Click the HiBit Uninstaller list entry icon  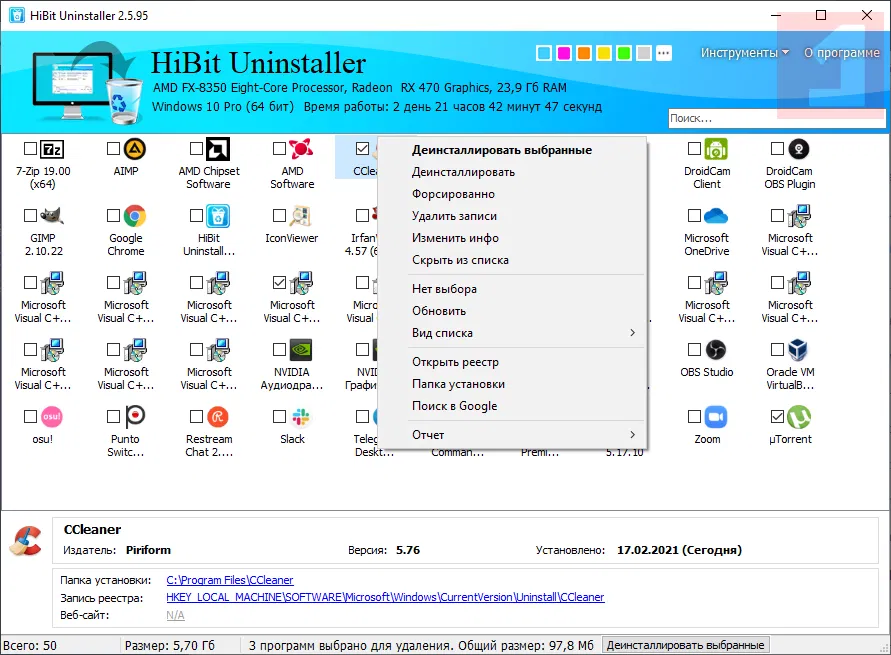click(x=218, y=216)
